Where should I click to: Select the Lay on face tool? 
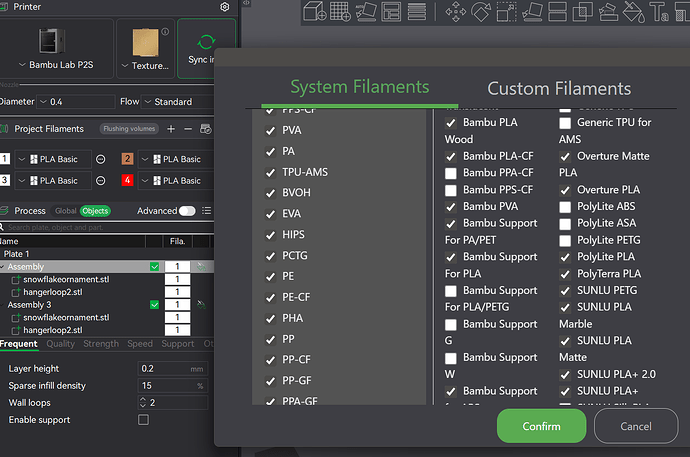coord(532,11)
